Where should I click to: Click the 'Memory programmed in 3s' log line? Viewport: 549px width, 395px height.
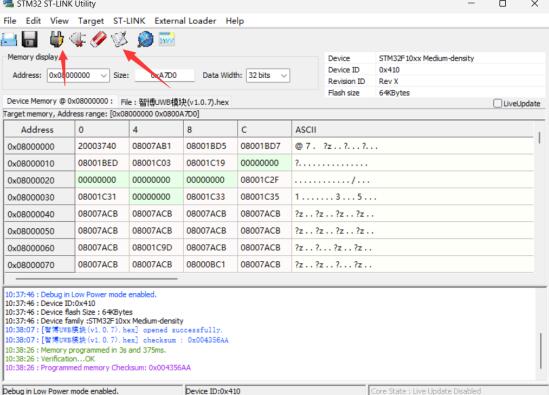click(x=85, y=350)
